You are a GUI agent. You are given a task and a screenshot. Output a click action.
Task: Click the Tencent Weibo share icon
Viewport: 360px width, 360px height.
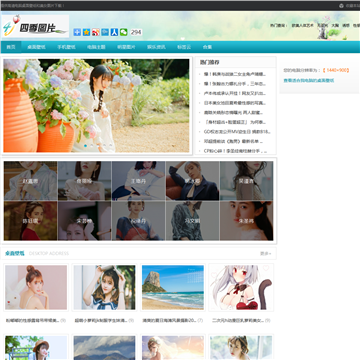pyautogui.click(x=105, y=32)
